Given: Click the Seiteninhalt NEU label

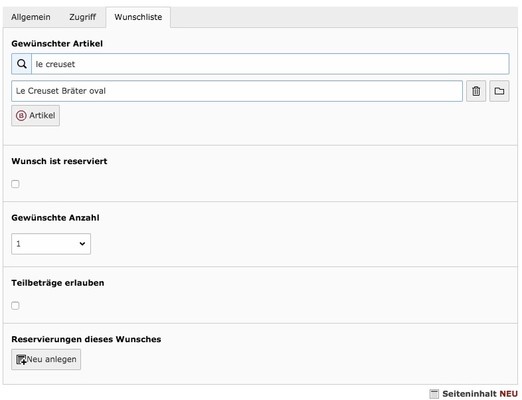Looking at the screenshot, I should click(480, 394).
